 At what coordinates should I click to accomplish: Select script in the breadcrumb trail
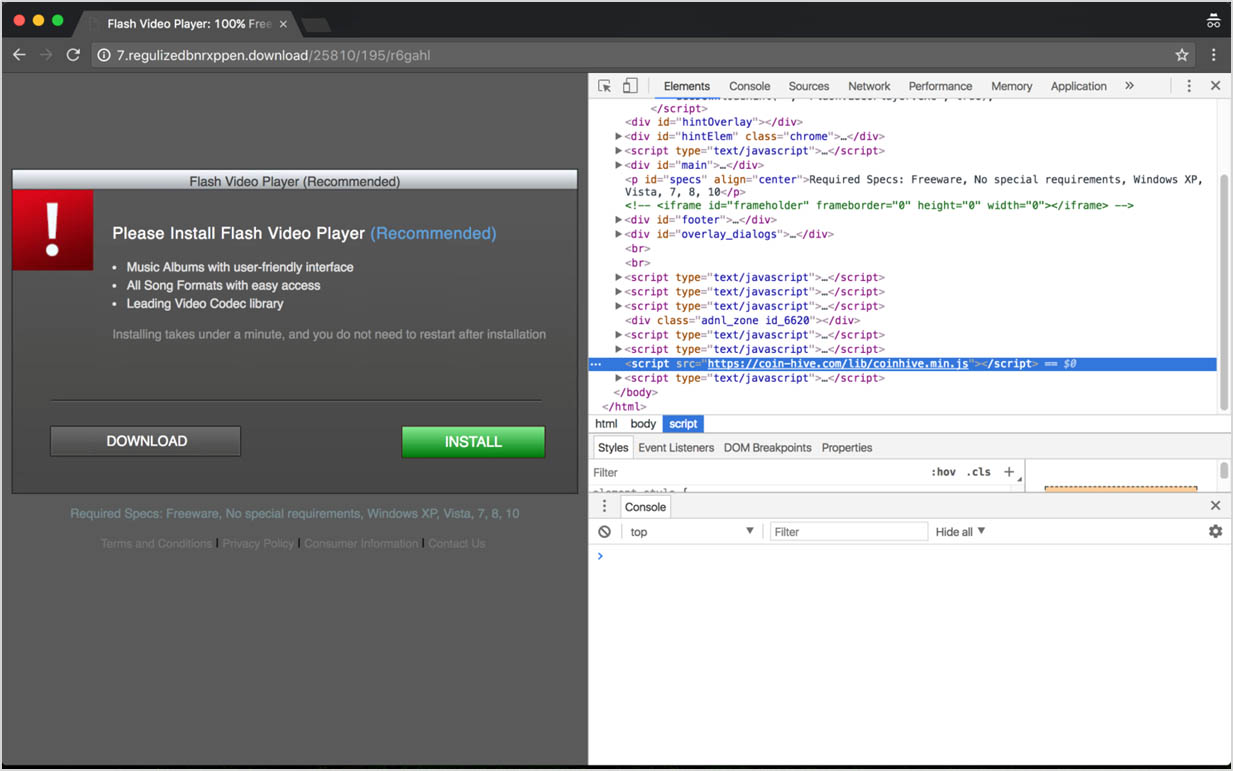pyautogui.click(x=683, y=424)
